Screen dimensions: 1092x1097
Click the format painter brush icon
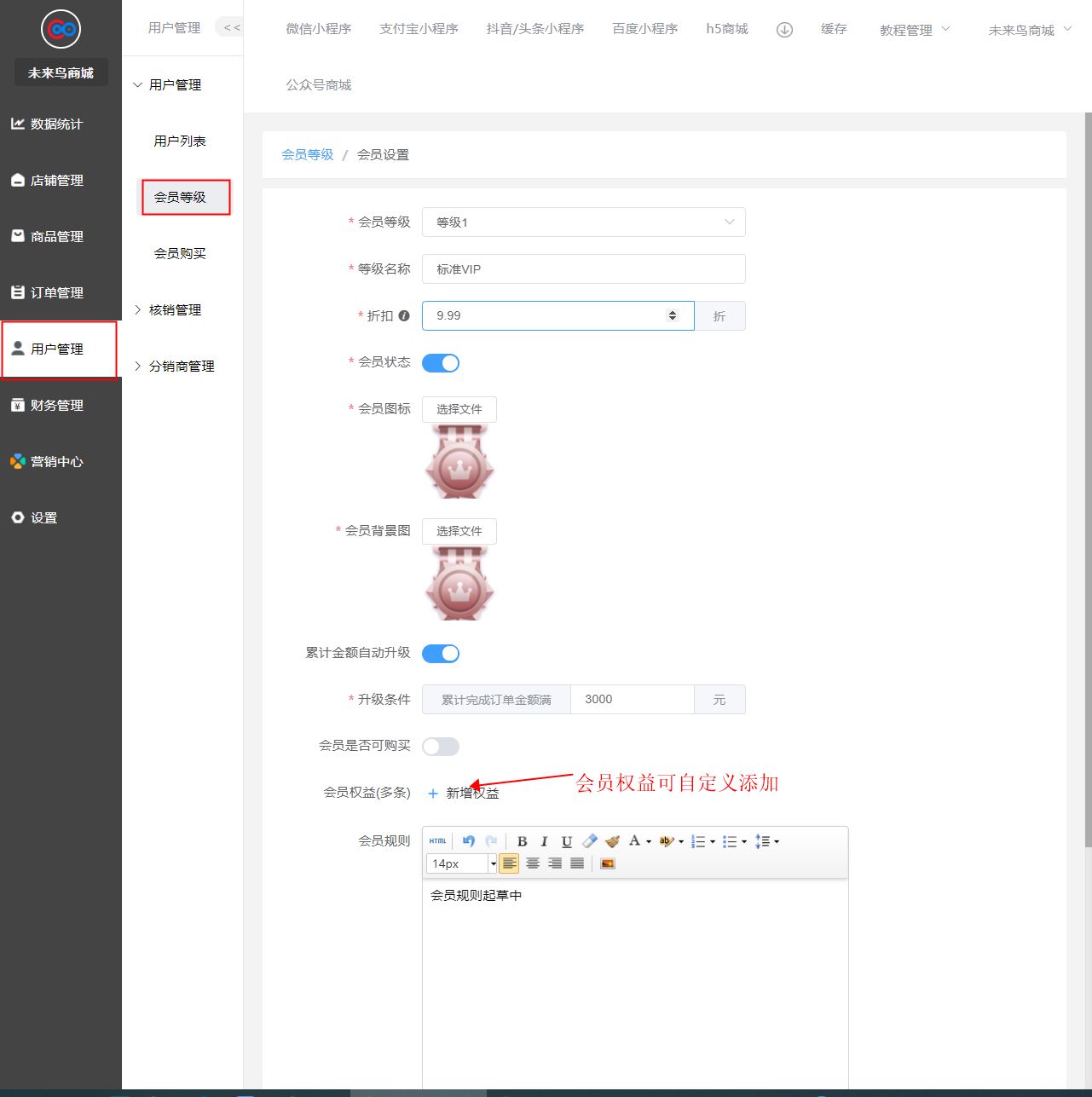tap(612, 841)
